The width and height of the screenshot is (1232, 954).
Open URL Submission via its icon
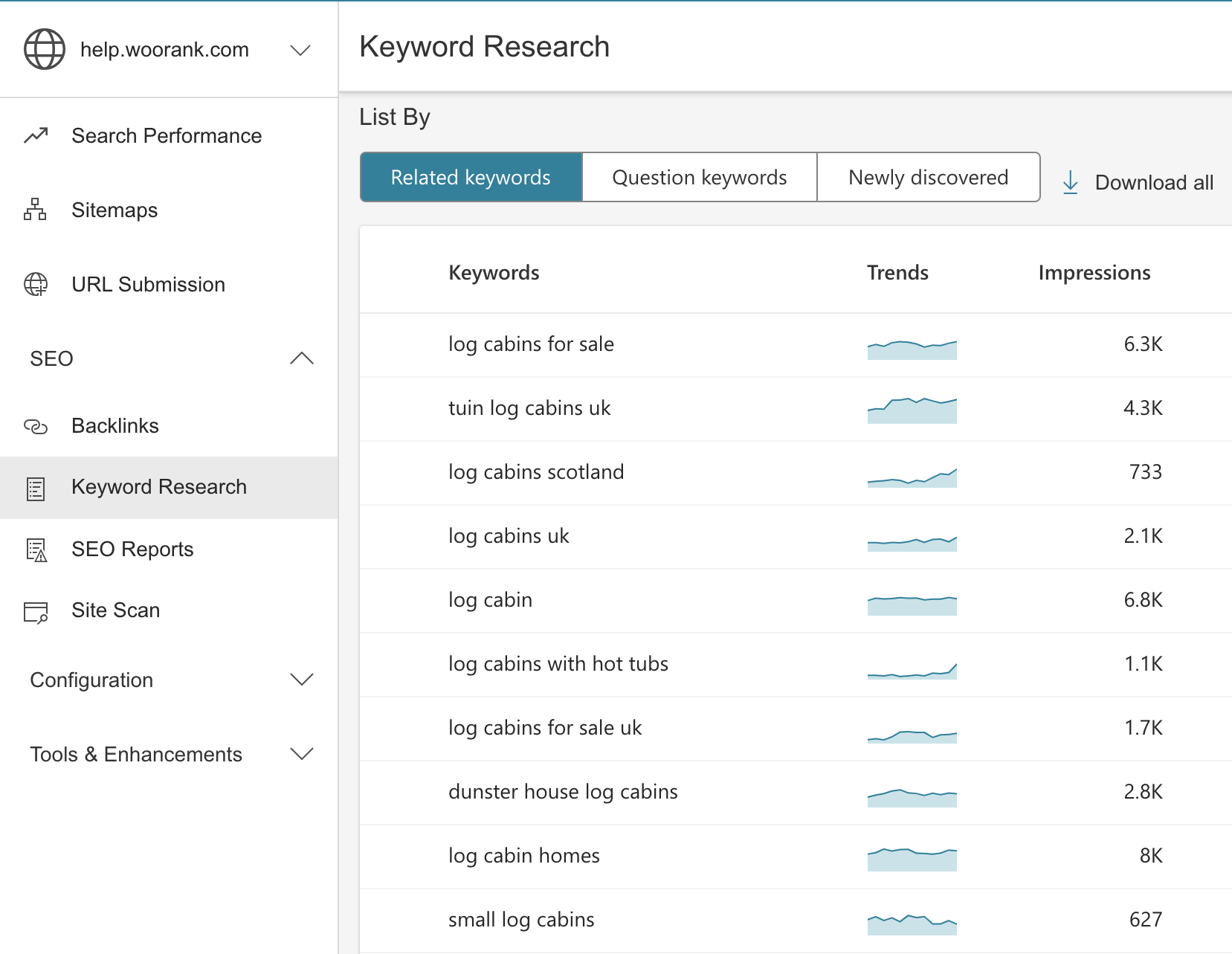click(33, 284)
